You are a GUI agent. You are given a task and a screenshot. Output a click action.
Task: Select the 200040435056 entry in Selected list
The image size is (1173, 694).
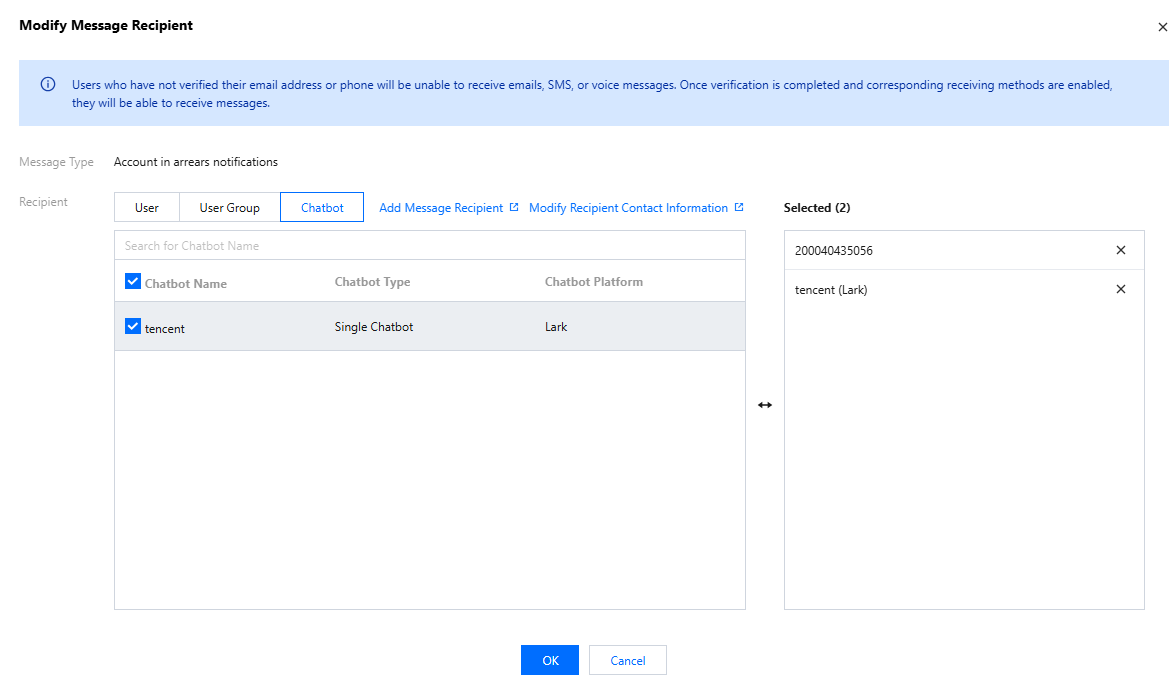(x=834, y=251)
